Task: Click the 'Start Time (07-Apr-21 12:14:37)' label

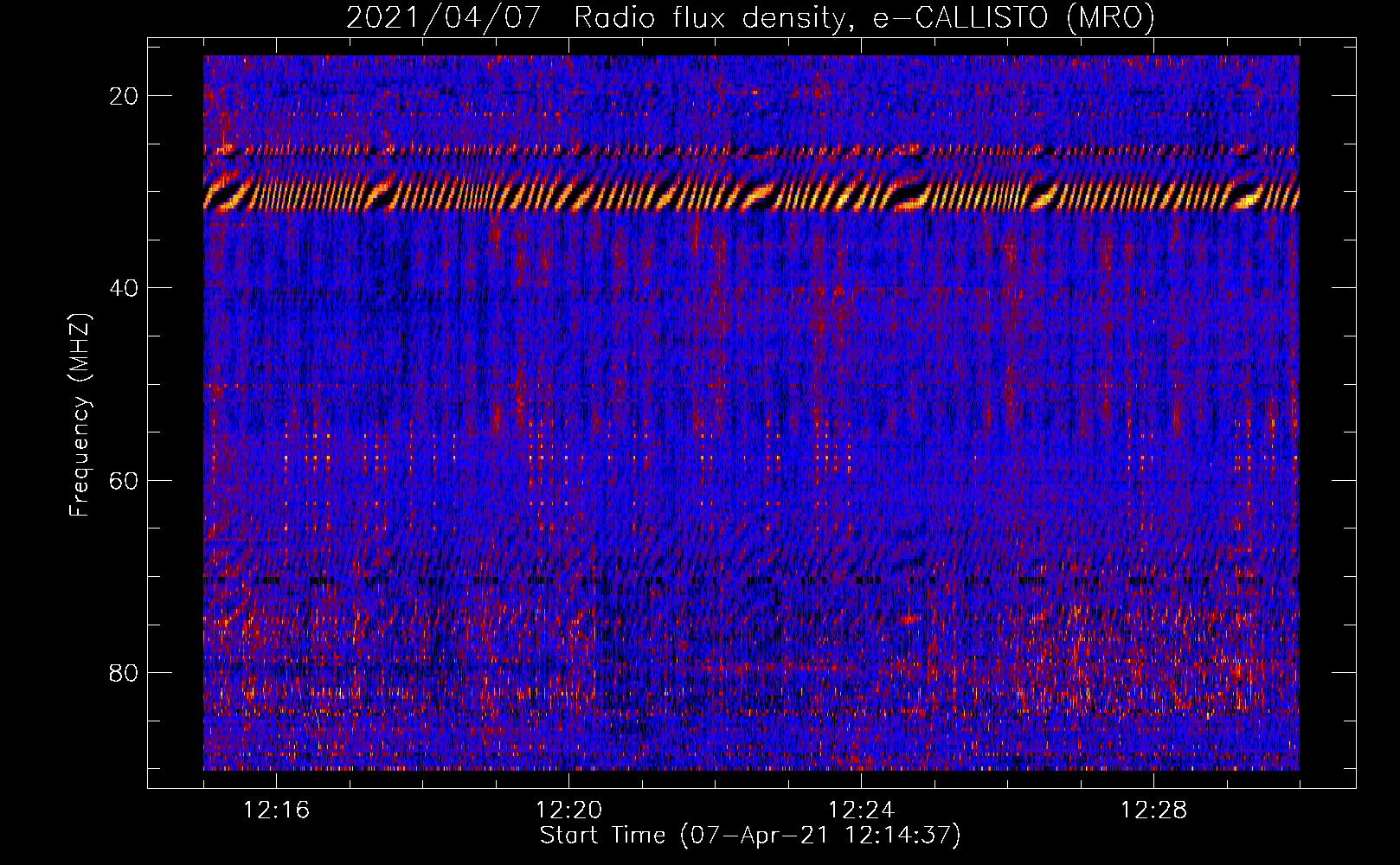Action: click(x=750, y=836)
